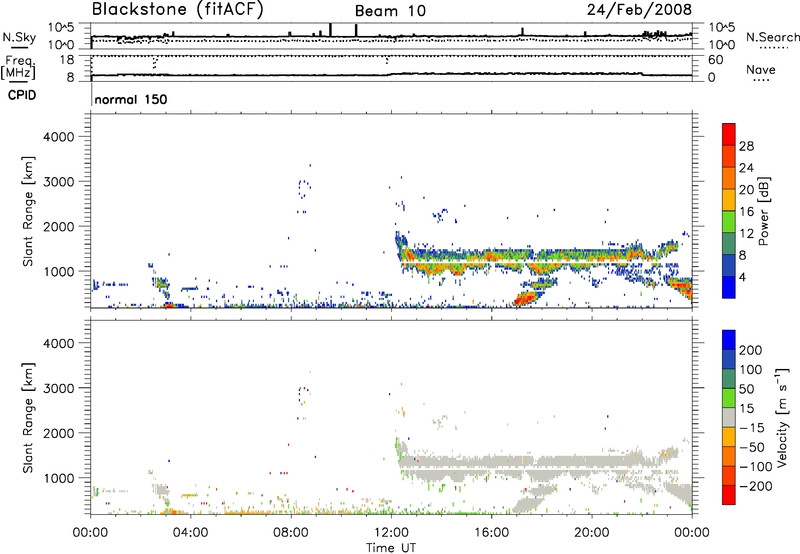Select the 'normal 150' CPID text
The image size is (800, 554).
click(131, 99)
